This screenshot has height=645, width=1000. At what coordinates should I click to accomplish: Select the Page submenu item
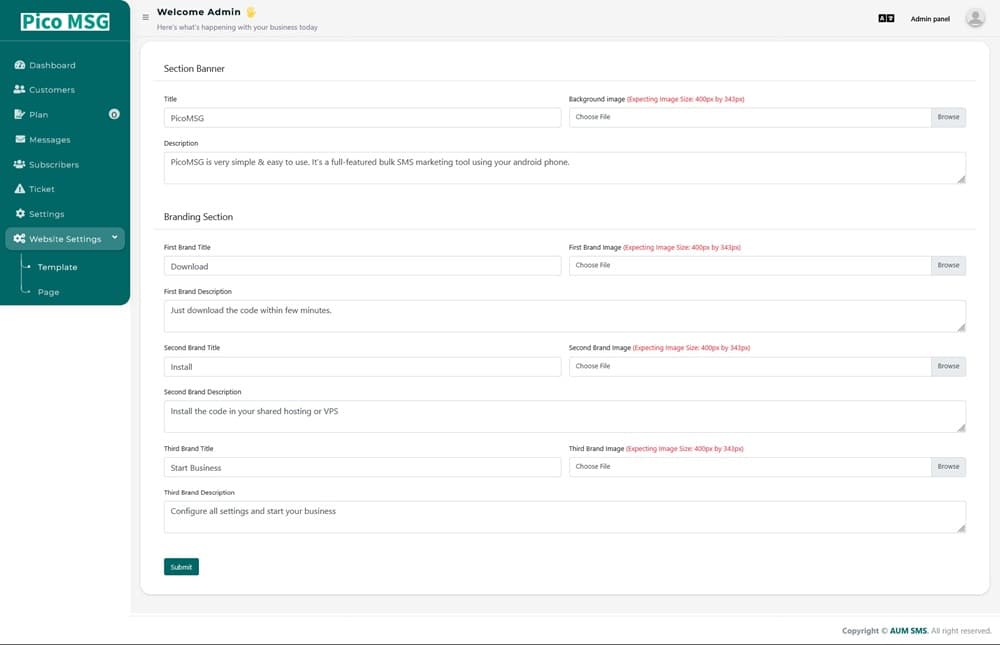pos(48,292)
